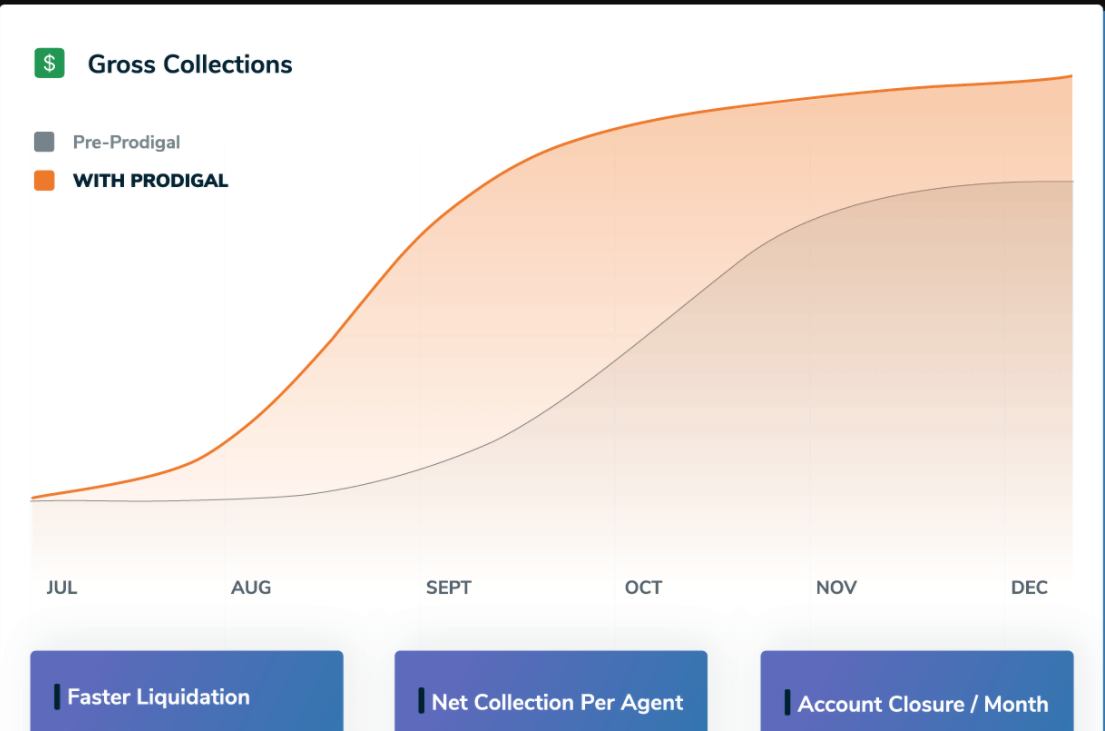The height and width of the screenshot is (731, 1105).
Task: Click the orange WITH PRODIGAL swatch
Action: coord(44,181)
